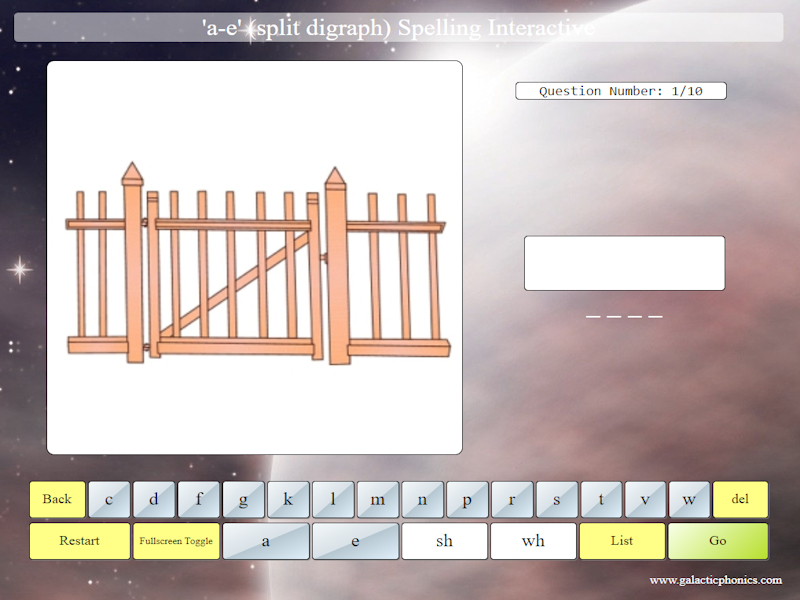Open the word List
This screenshot has width=800, height=600.
(x=622, y=541)
